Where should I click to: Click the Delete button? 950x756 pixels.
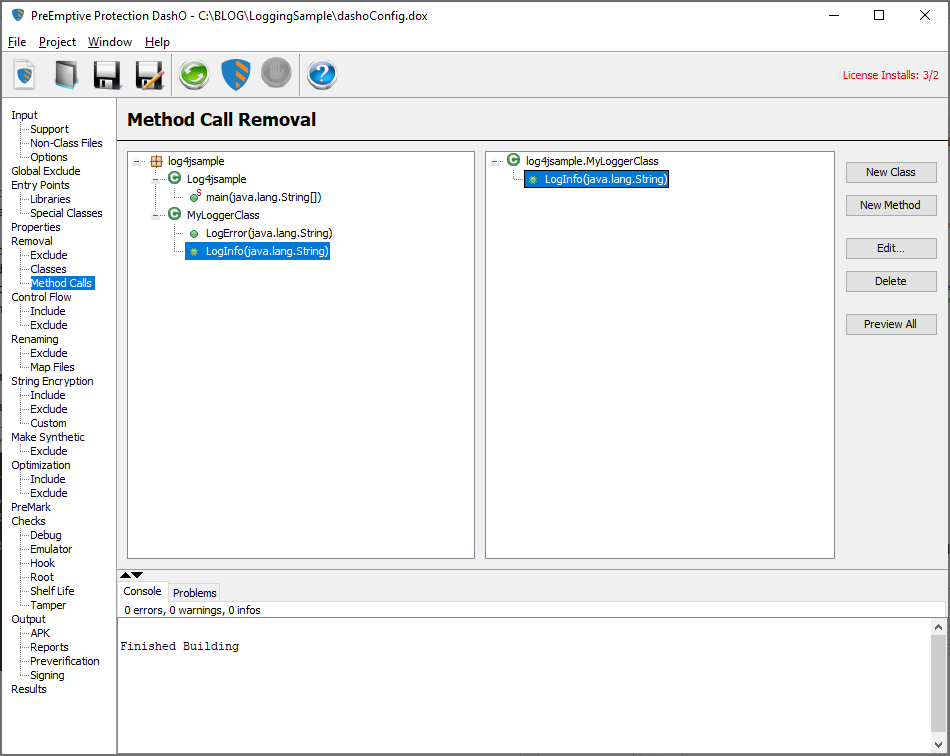[x=891, y=281]
